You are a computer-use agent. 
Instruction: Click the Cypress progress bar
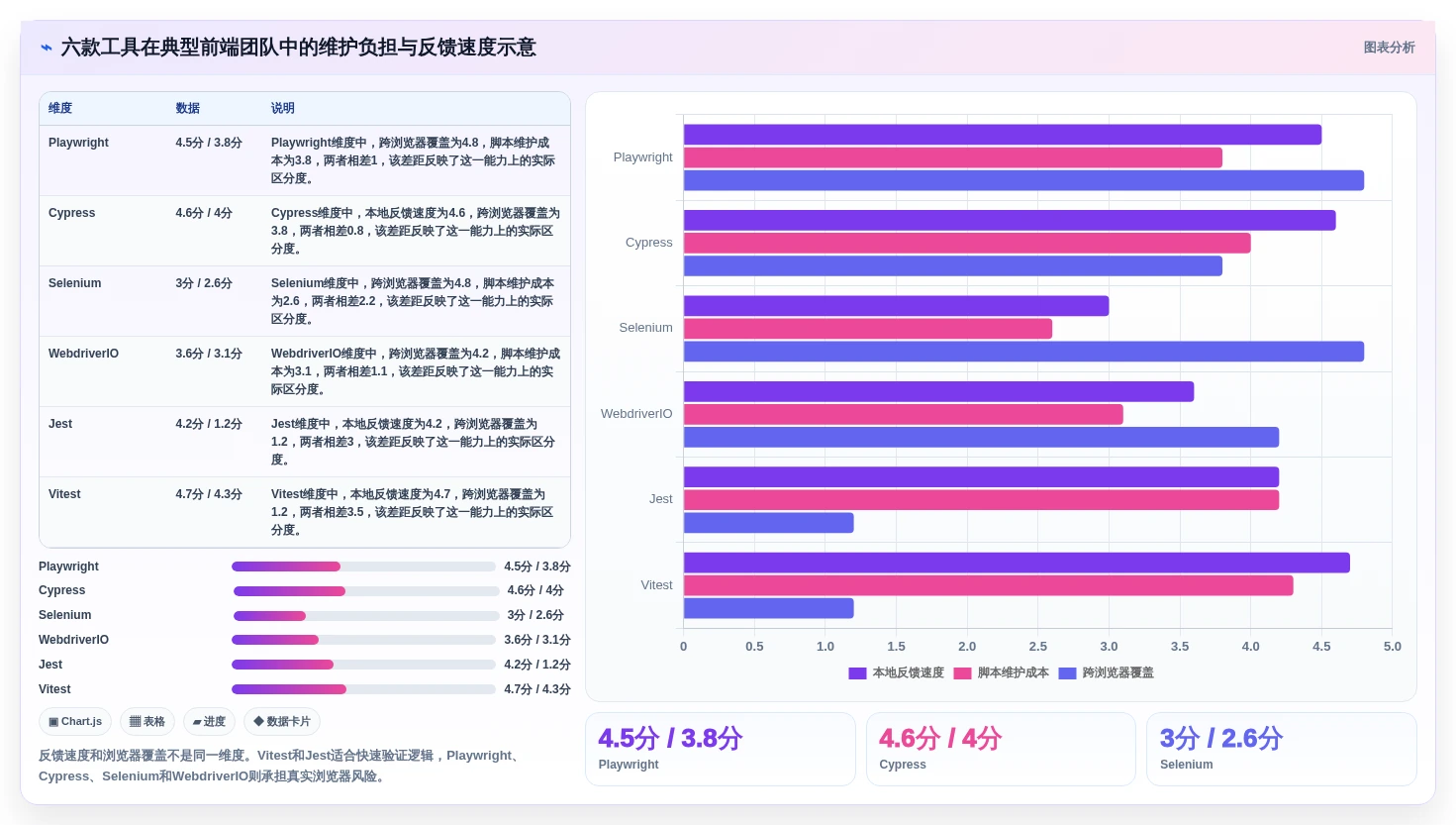point(366,591)
